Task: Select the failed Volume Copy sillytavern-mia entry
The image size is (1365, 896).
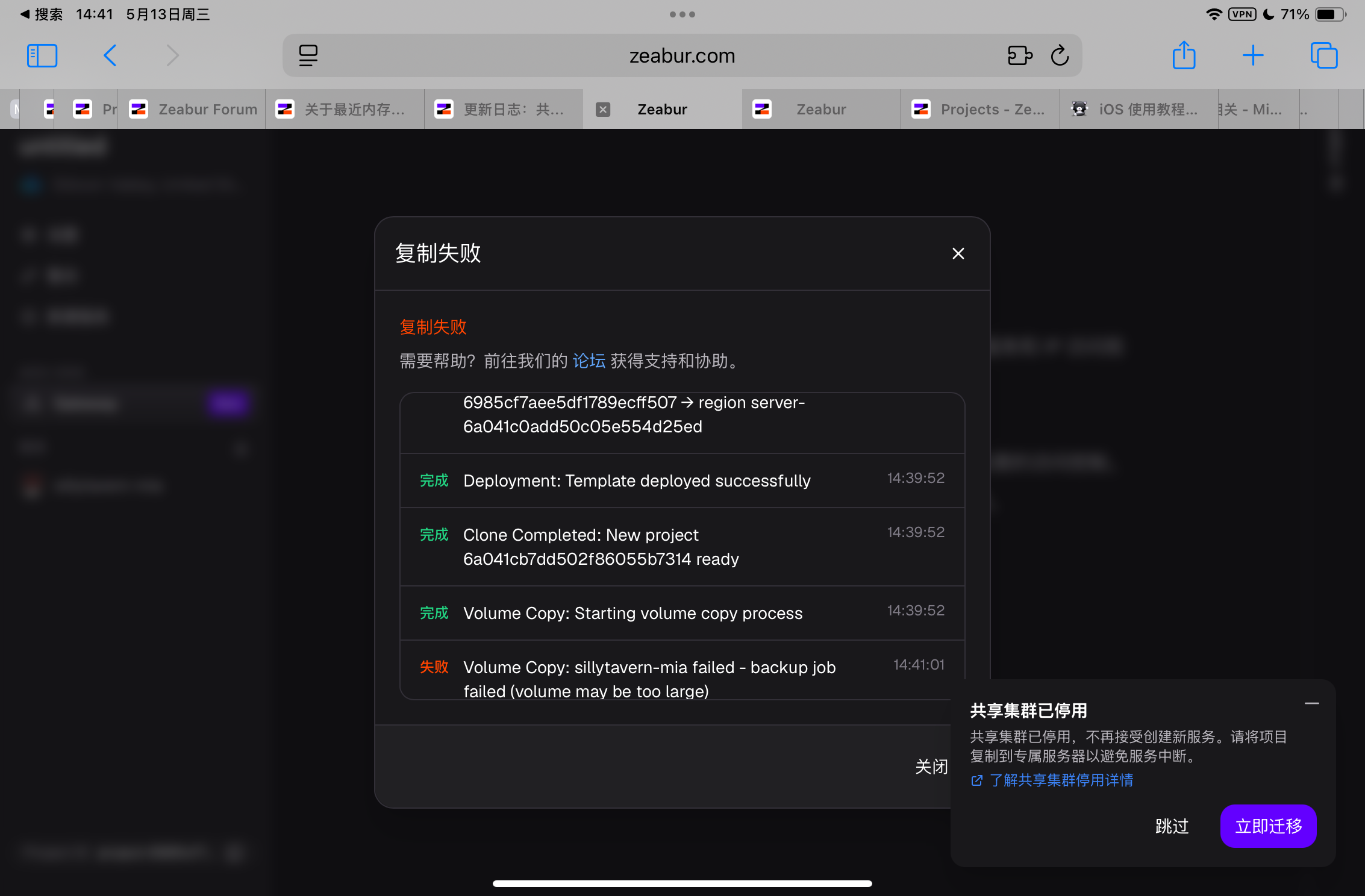Action: point(682,670)
